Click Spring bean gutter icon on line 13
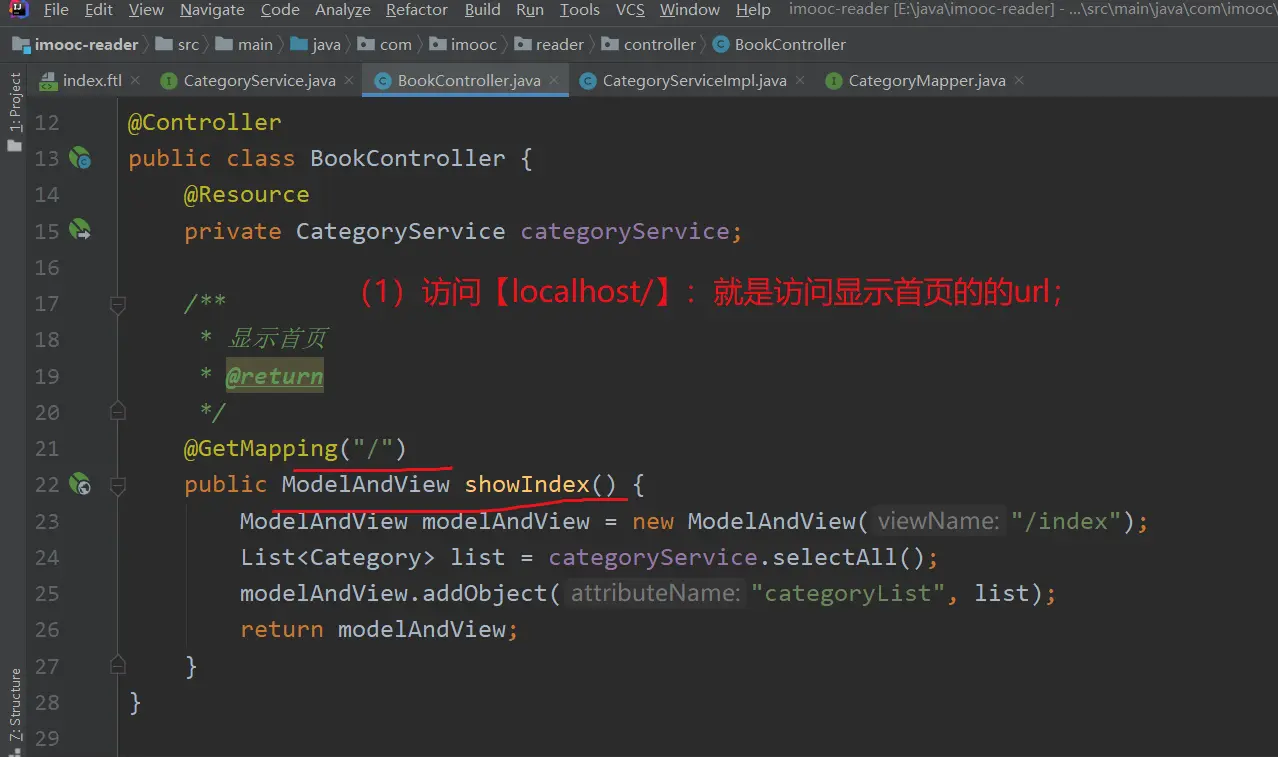1278x757 pixels. click(x=80, y=158)
